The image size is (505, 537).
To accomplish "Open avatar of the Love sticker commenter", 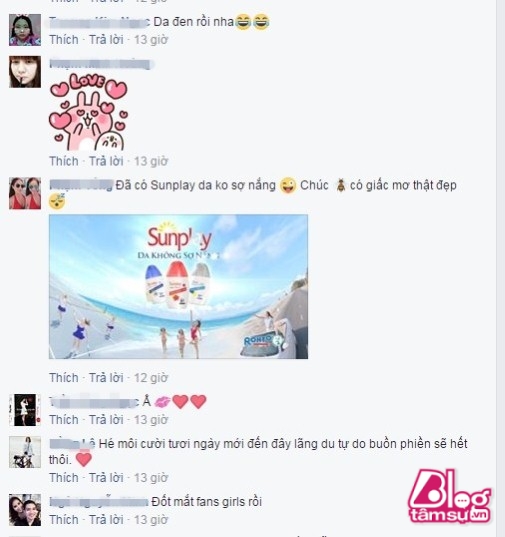I will tap(25, 72).
